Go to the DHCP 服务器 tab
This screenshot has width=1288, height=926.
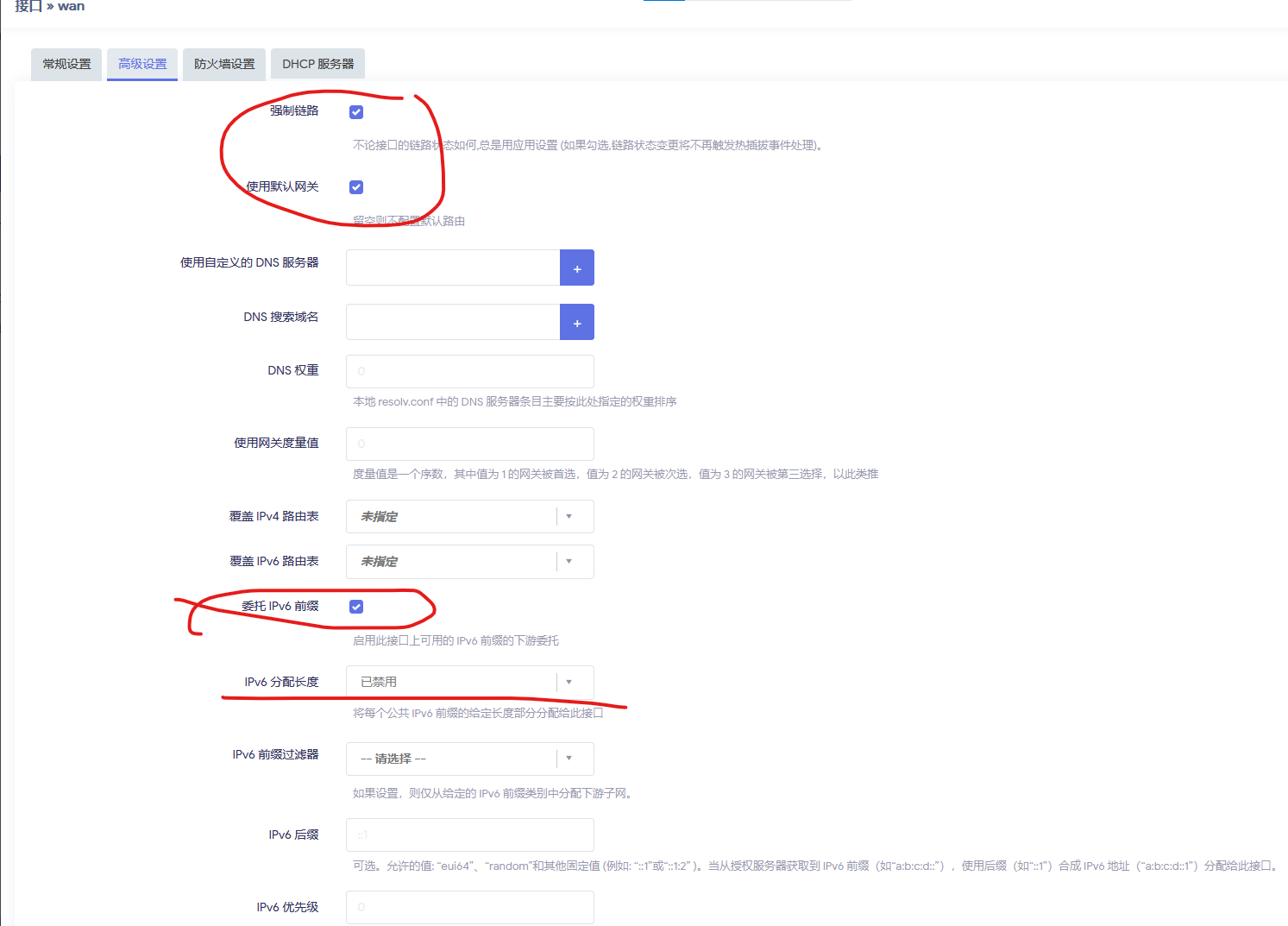(317, 65)
